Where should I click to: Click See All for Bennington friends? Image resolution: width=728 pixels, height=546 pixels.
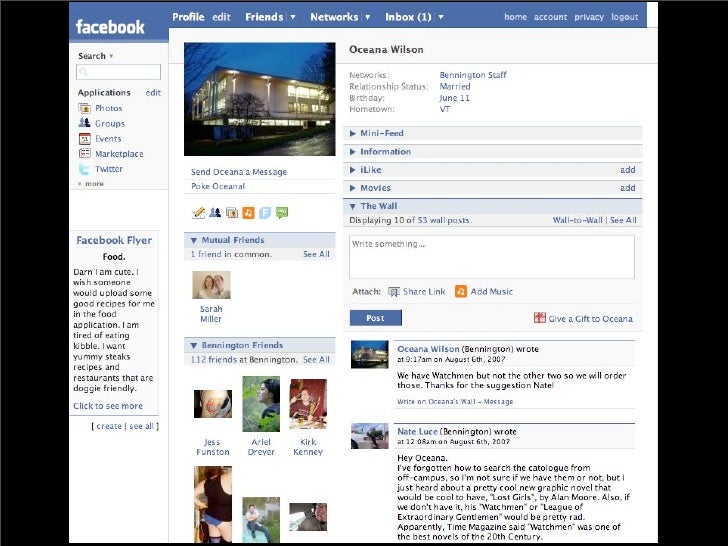click(316, 360)
